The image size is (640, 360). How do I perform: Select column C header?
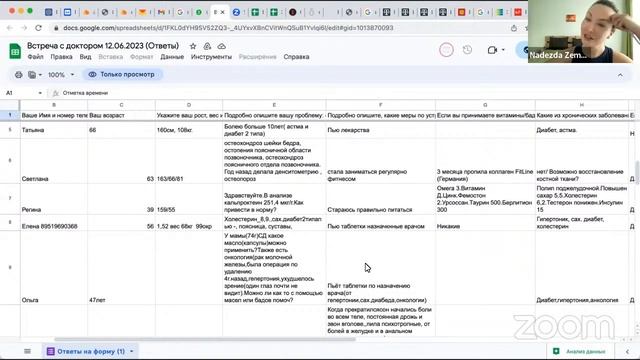tap(121, 105)
